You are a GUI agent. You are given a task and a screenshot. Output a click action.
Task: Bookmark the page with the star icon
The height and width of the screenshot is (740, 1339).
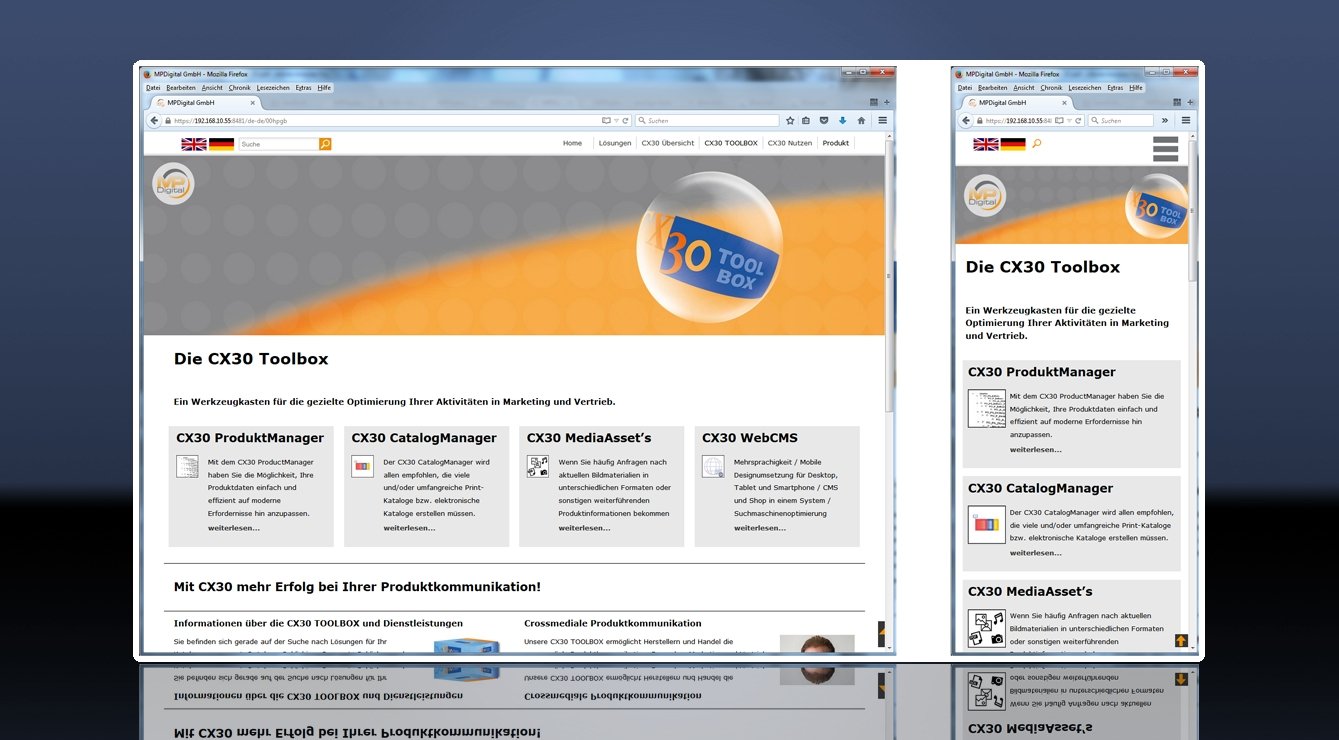790,120
